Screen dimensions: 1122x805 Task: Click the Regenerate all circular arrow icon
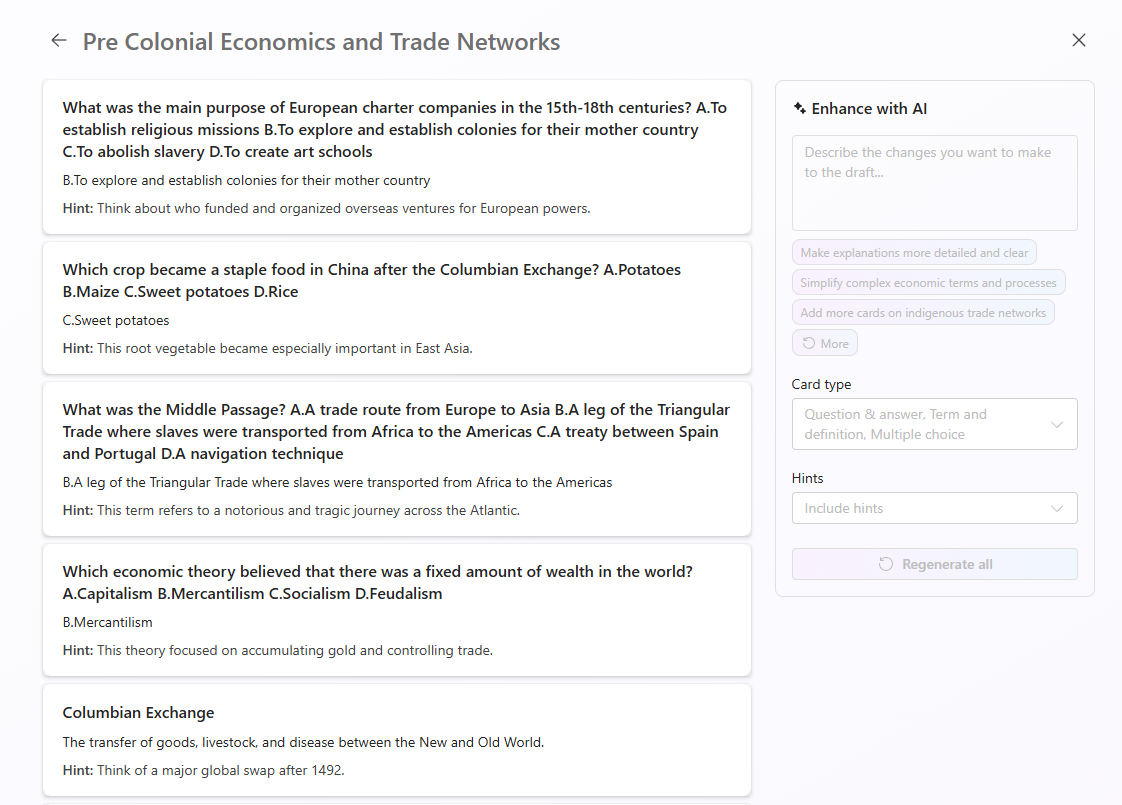click(885, 564)
